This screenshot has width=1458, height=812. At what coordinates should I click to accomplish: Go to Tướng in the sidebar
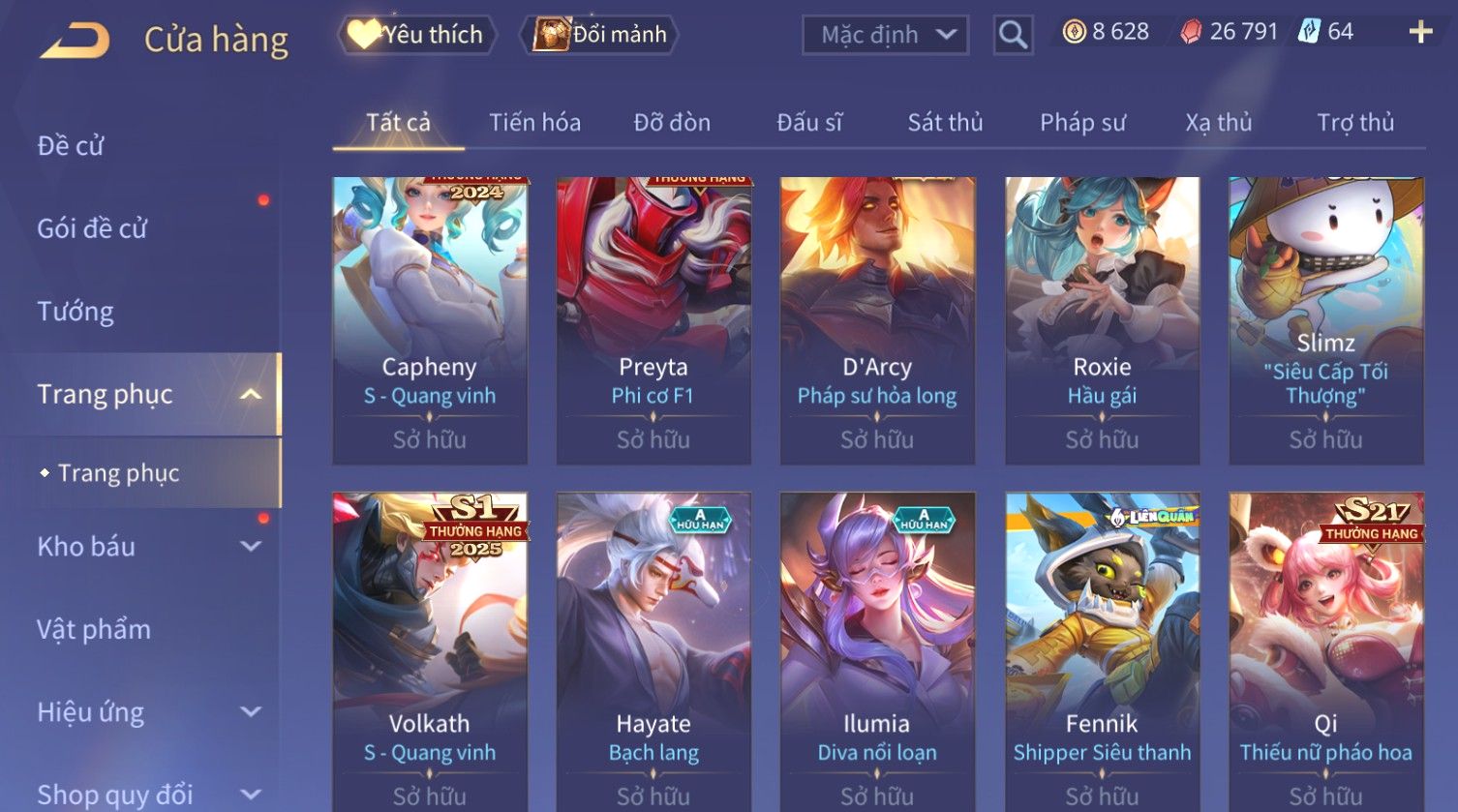tap(76, 312)
